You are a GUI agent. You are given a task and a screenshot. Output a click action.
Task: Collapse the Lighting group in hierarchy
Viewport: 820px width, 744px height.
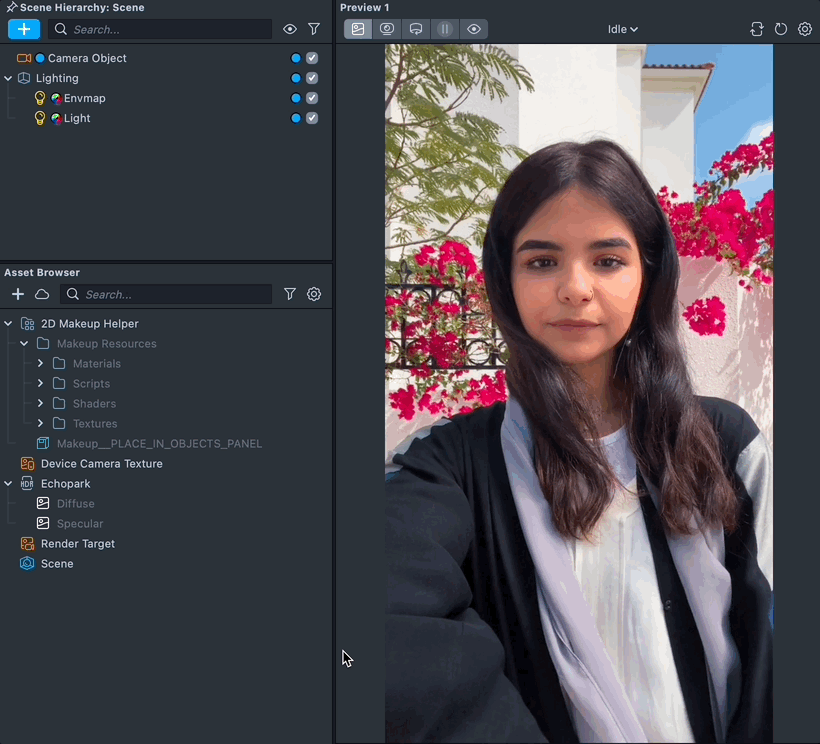click(9, 78)
